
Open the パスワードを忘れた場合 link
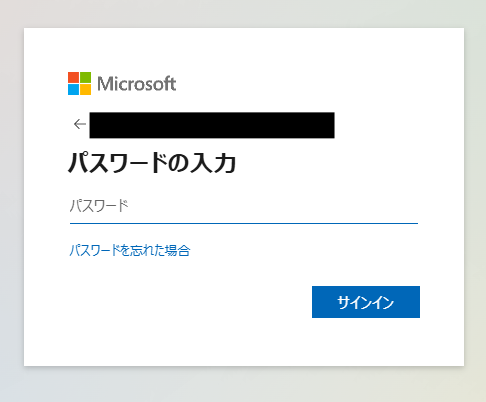click(130, 250)
